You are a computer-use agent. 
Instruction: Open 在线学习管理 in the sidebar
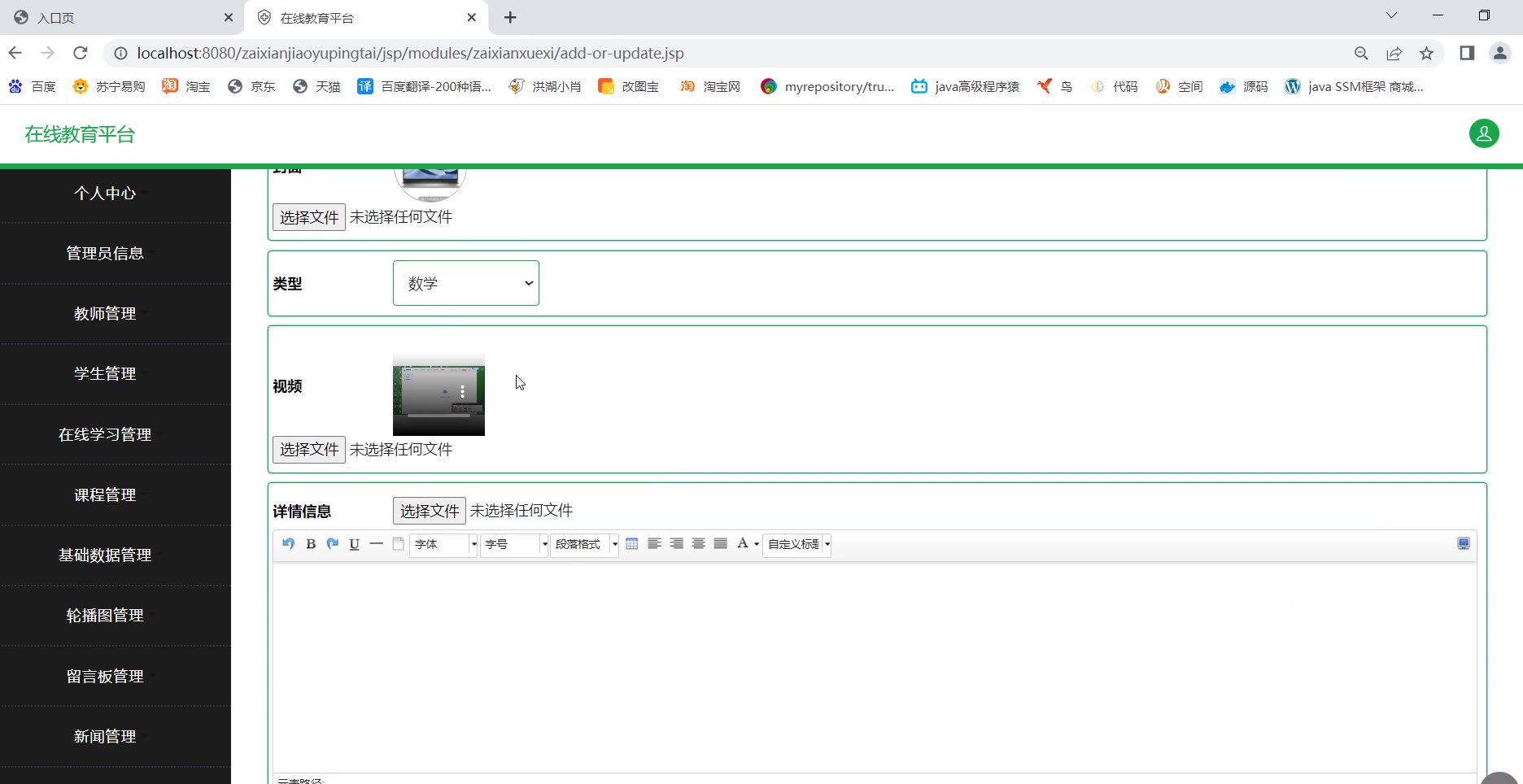(x=105, y=434)
